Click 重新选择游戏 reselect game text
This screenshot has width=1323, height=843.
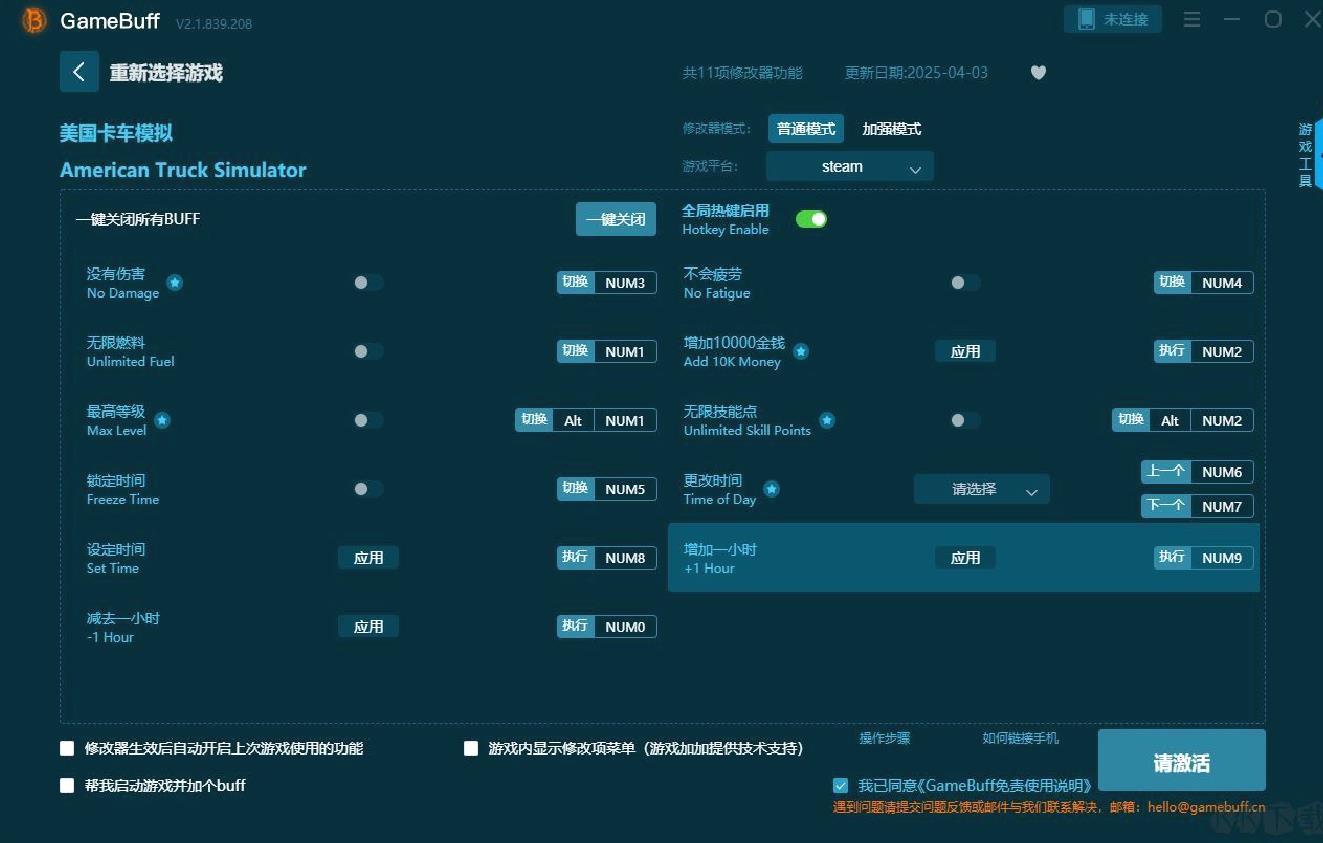166,73
